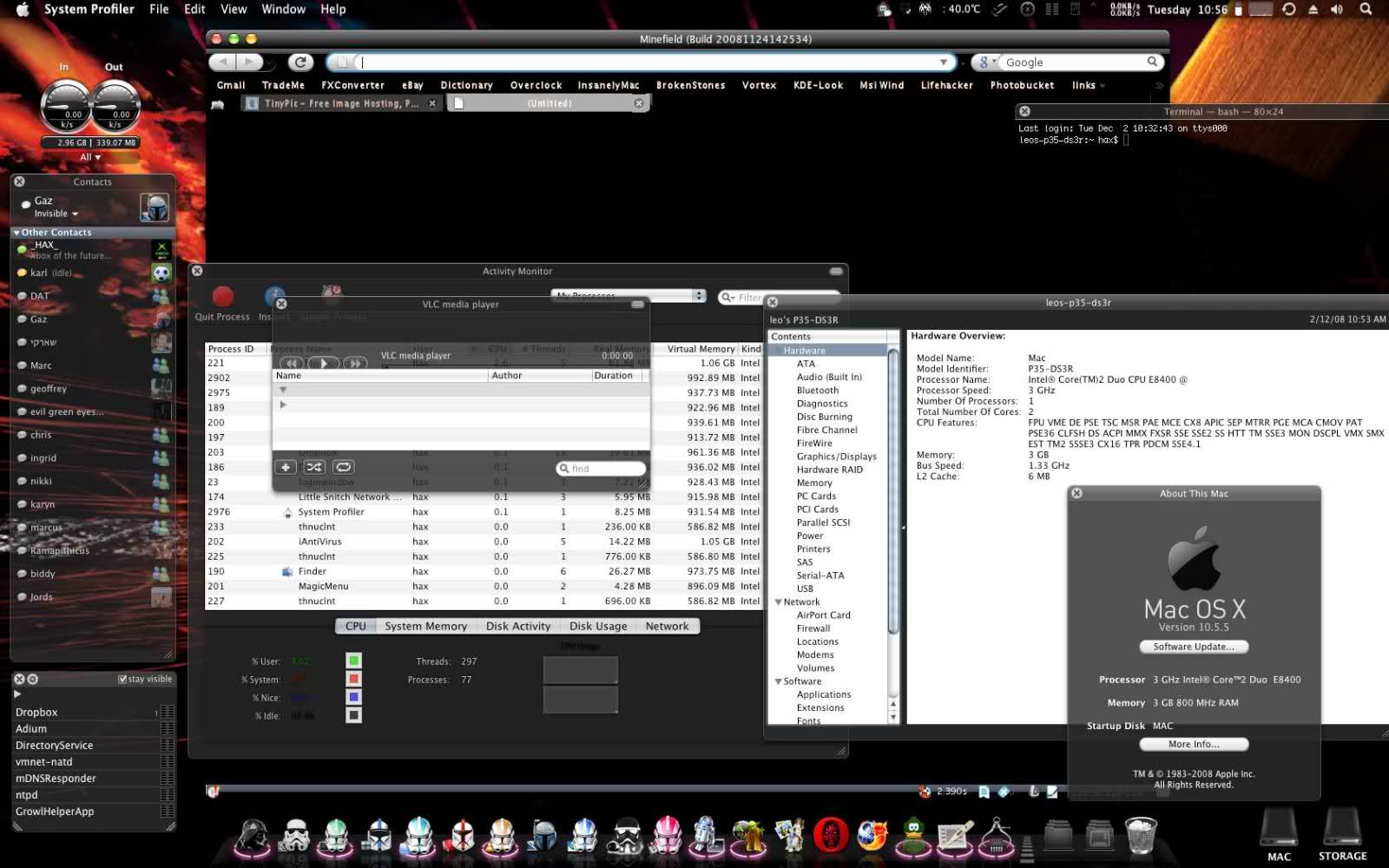The height and width of the screenshot is (868, 1389).
Task: Toggle the stay visible checkbox
Action: click(x=122, y=680)
